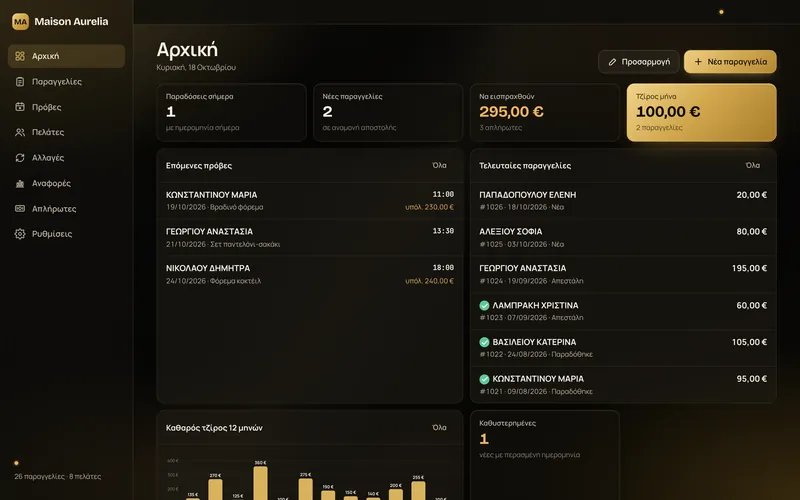Open Να εισπραχθούν 295,00 € card

coord(545,112)
